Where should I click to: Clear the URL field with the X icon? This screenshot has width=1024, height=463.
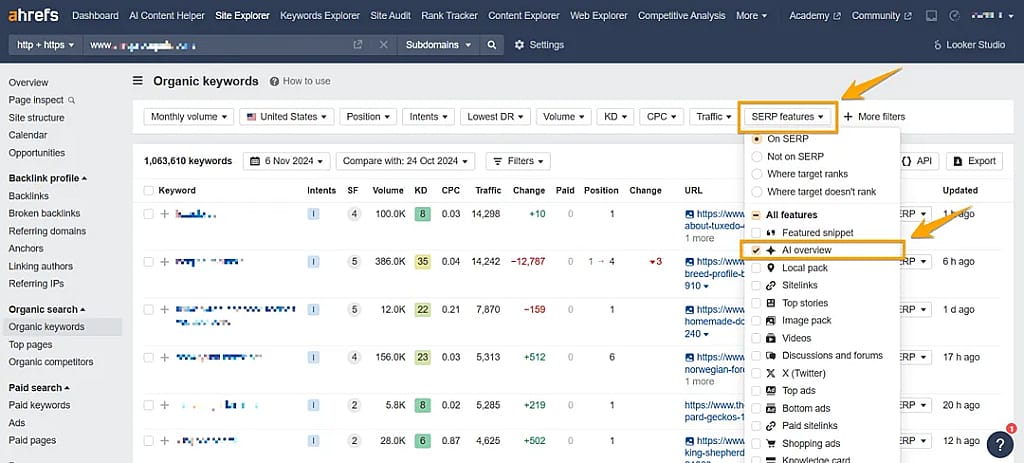point(383,45)
